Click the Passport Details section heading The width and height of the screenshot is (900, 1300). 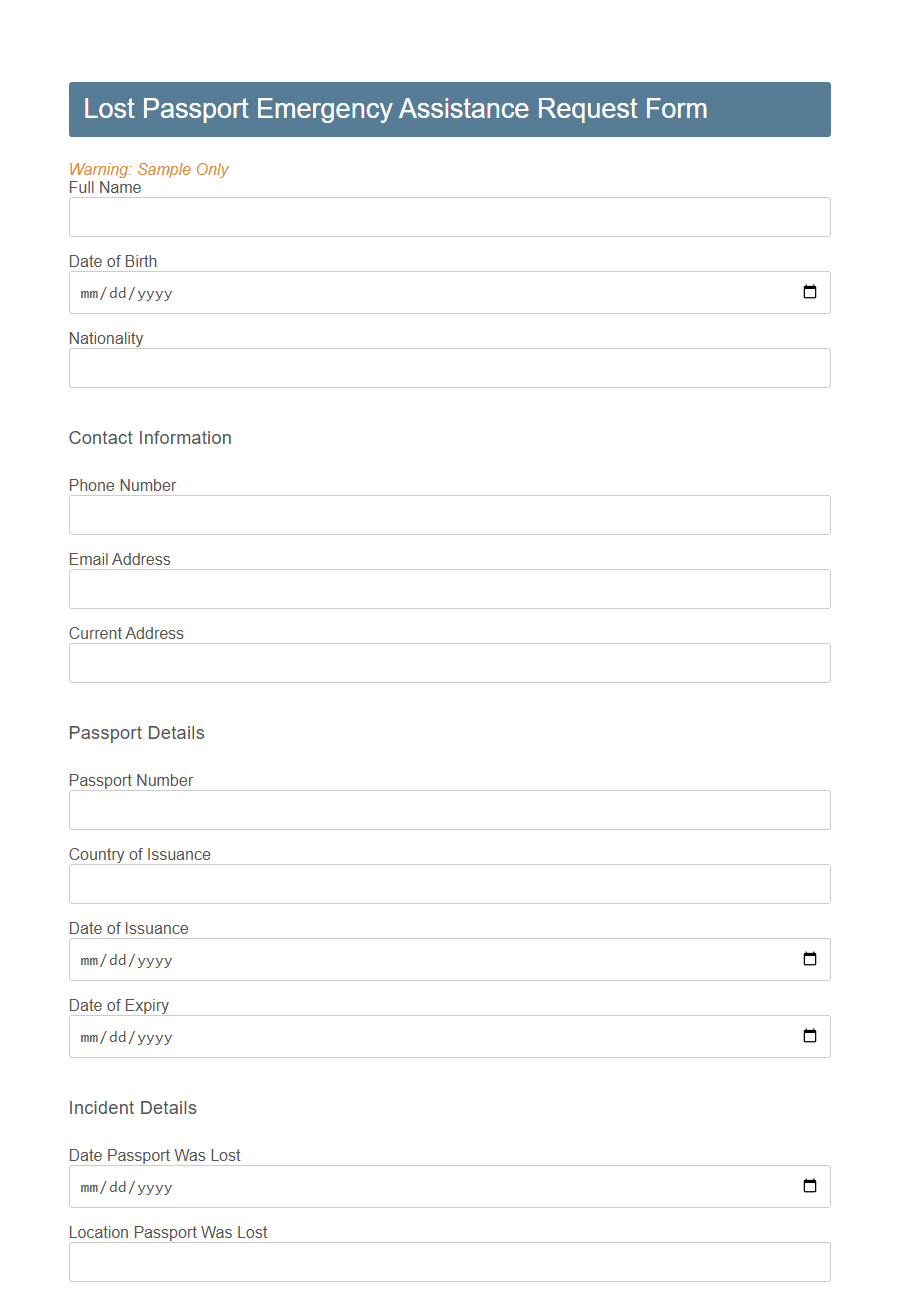coord(136,733)
